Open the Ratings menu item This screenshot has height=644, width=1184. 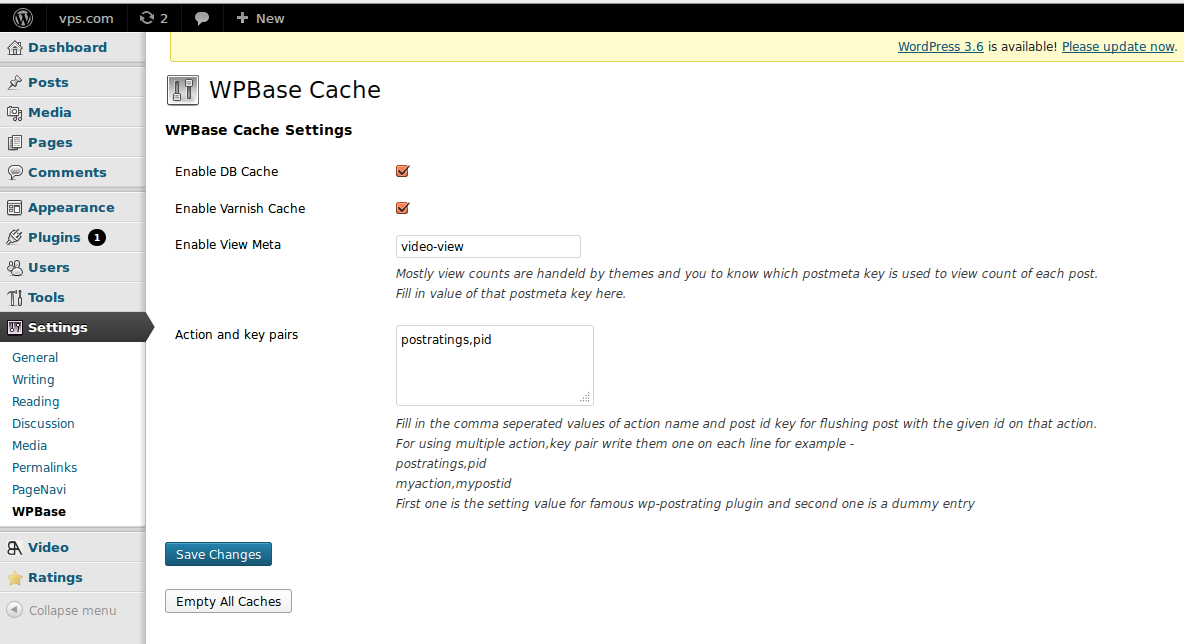[55, 578]
